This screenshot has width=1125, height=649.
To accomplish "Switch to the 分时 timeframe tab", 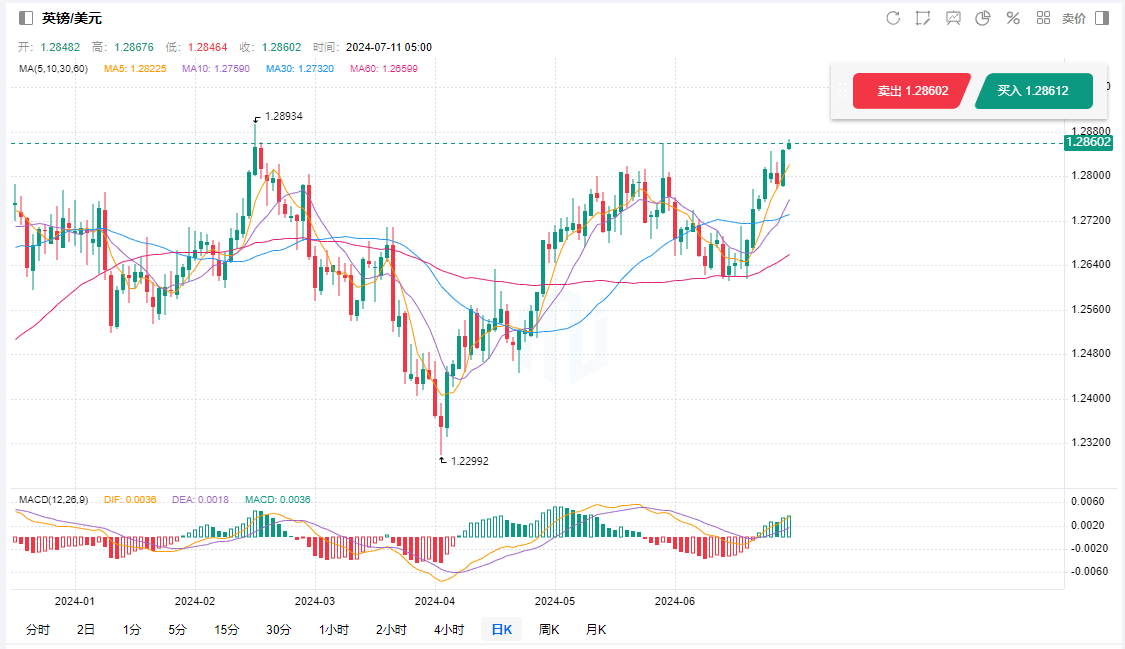I will click(x=37, y=629).
